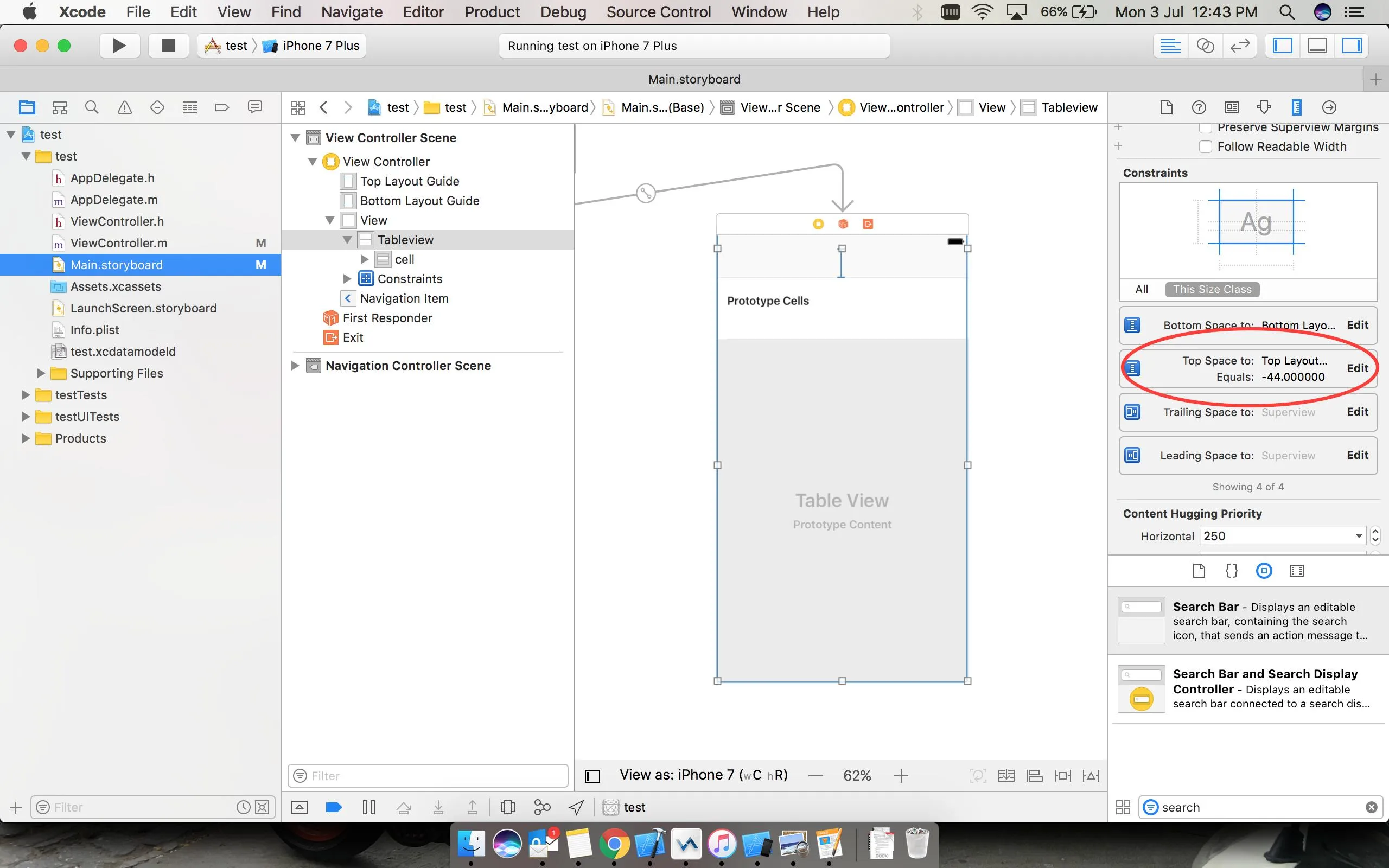Image resolution: width=1389 pixels, height=868 pixels.
Task: Edit the Top Space constraint
Action: pyautogui.click(x=1357, y=368)
